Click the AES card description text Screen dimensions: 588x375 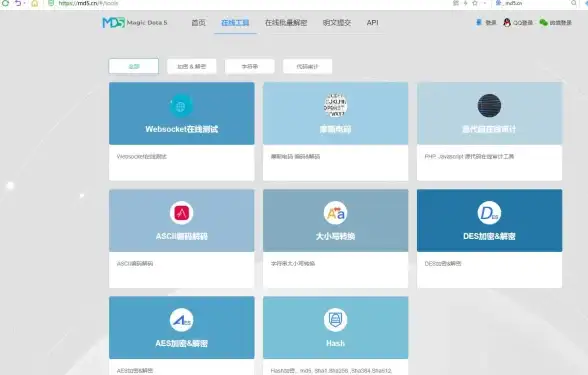[x=135, y=371]
